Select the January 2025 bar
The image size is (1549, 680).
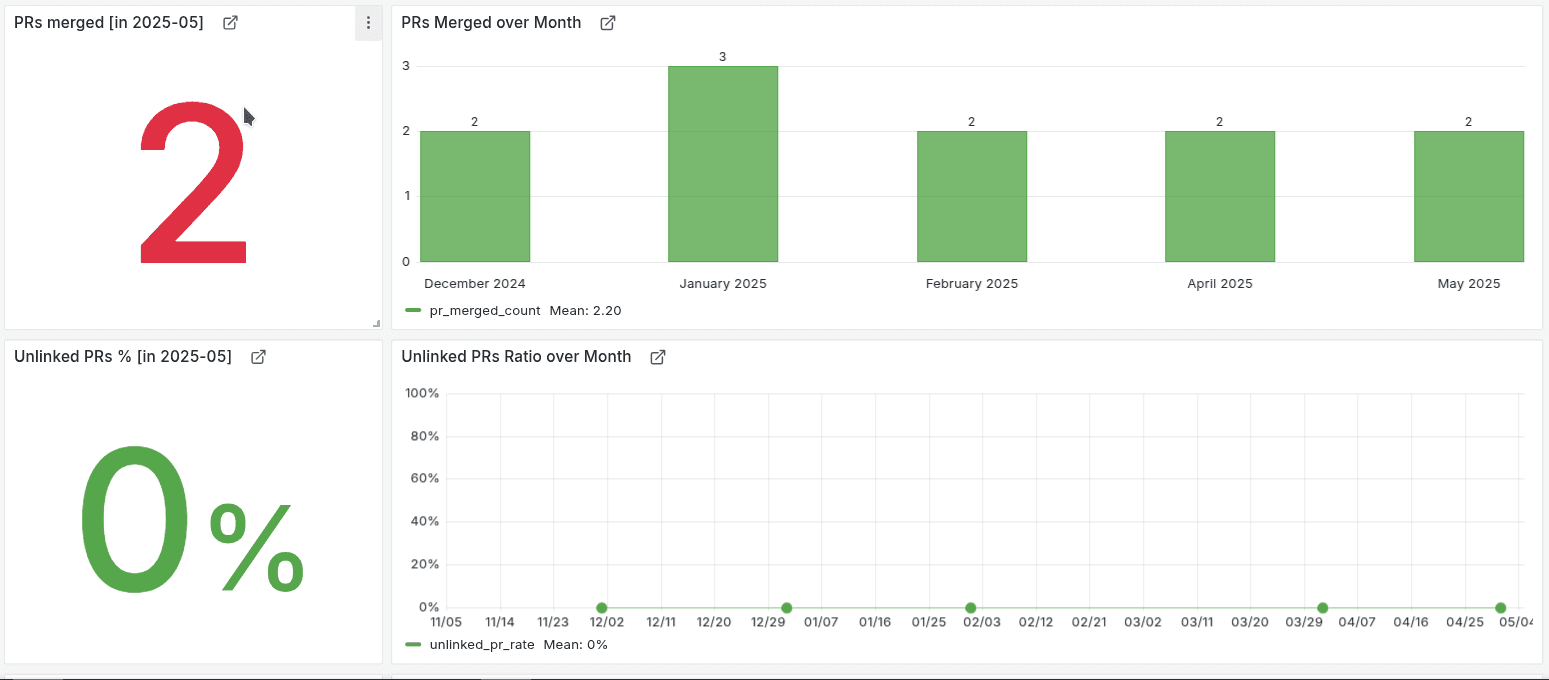(723, 165)
